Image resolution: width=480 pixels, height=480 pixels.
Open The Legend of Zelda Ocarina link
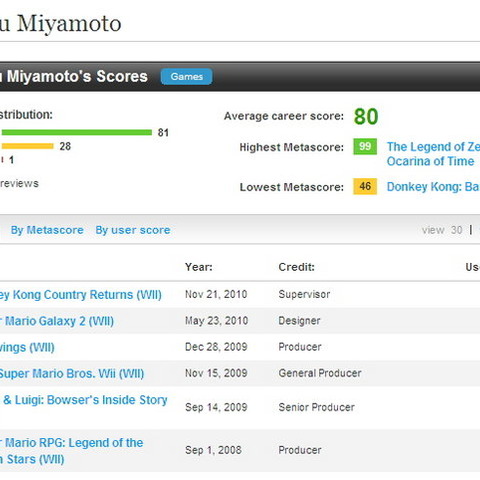pos(433,154)
